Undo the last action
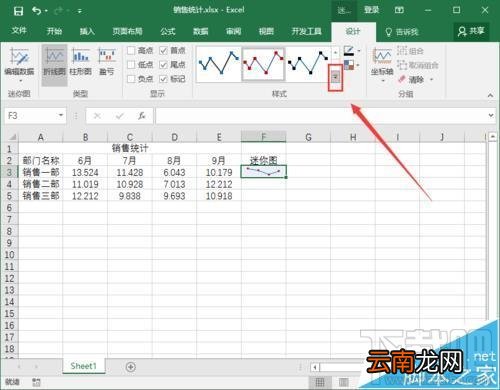Image resolution: width=500 pixels, height=390 pixels. click(36, 11)
